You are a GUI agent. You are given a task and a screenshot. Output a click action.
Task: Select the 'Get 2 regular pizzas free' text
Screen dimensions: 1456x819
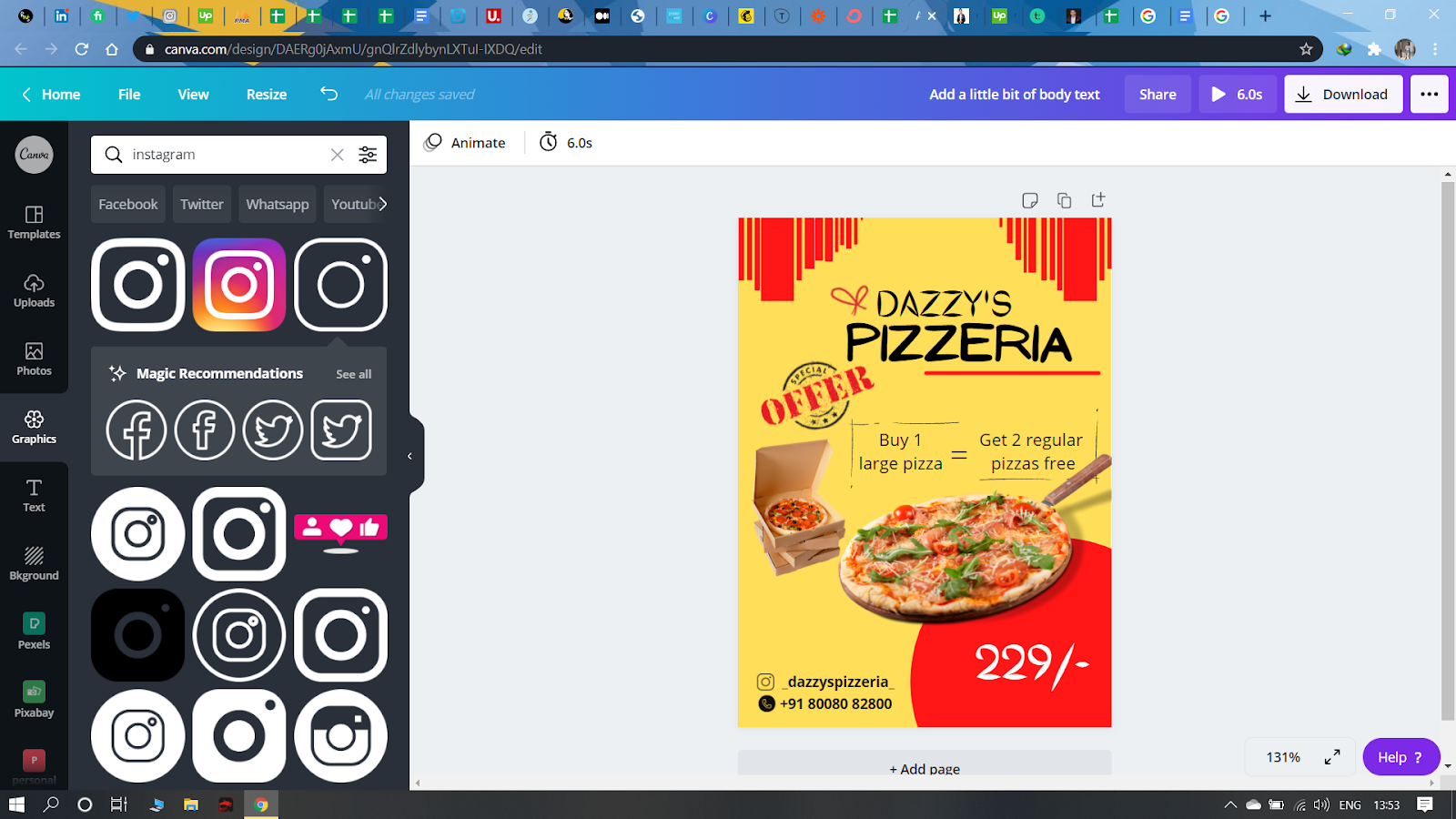(x=1031, y=451)
